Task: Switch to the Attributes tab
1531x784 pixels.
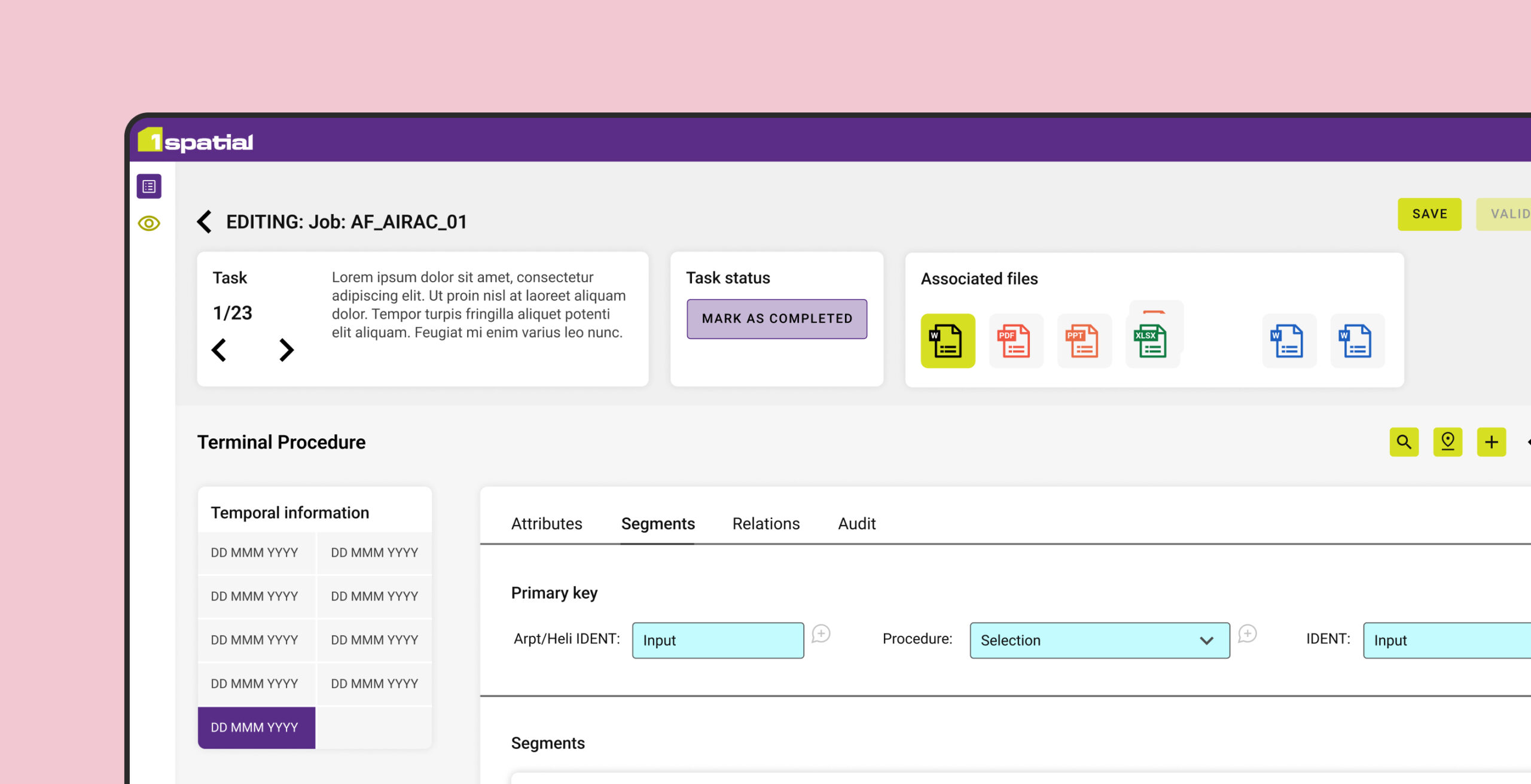Action: click(546, 524)
